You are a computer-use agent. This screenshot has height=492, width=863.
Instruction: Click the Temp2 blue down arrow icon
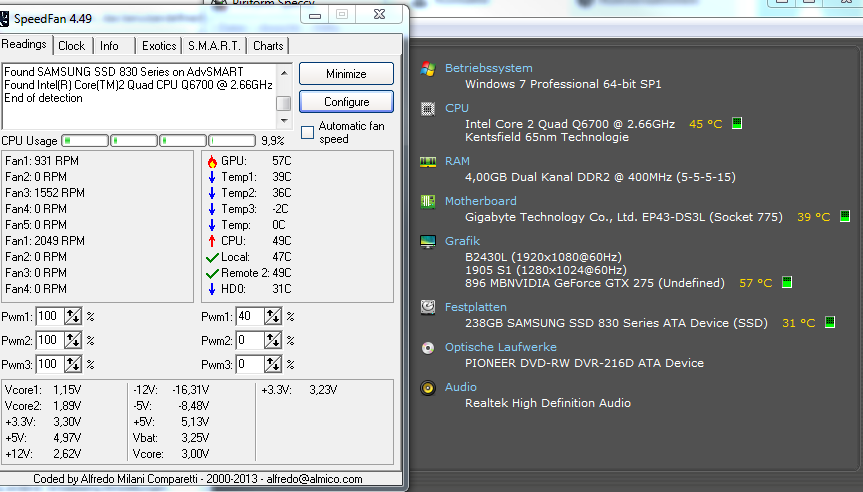212,193
